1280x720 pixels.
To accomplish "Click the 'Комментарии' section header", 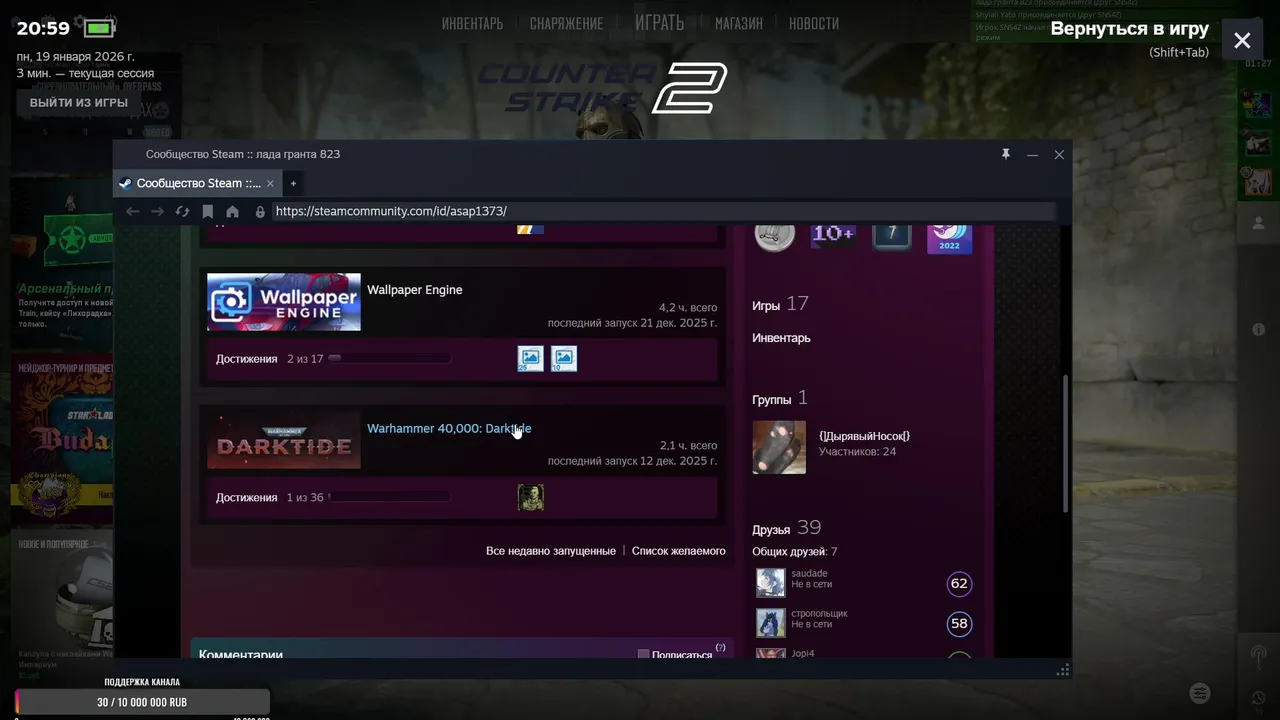I will [x=241, y=655].
